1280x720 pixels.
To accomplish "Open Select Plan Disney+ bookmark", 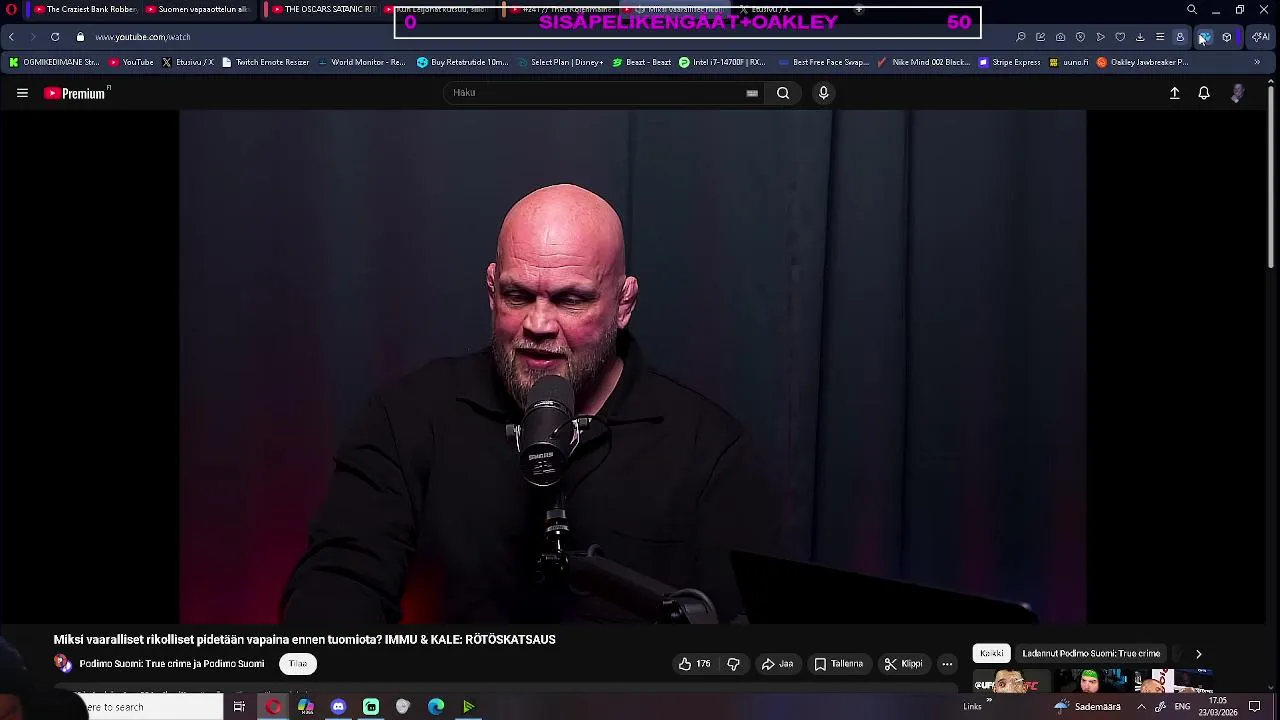I will [x=560, y=62].
